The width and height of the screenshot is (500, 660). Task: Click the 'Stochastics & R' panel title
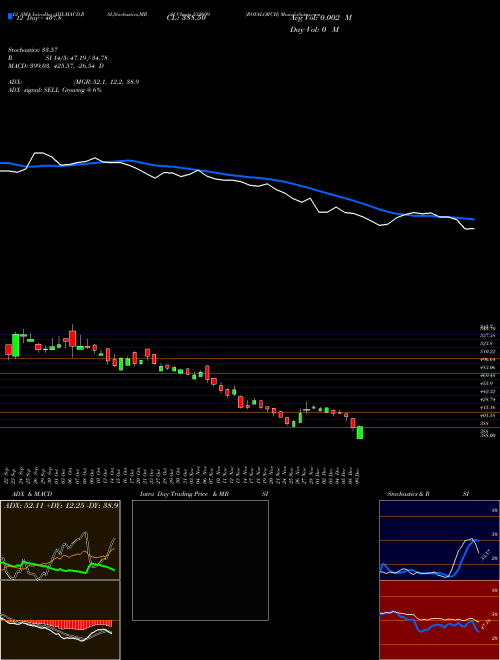[x=409, y=494]
